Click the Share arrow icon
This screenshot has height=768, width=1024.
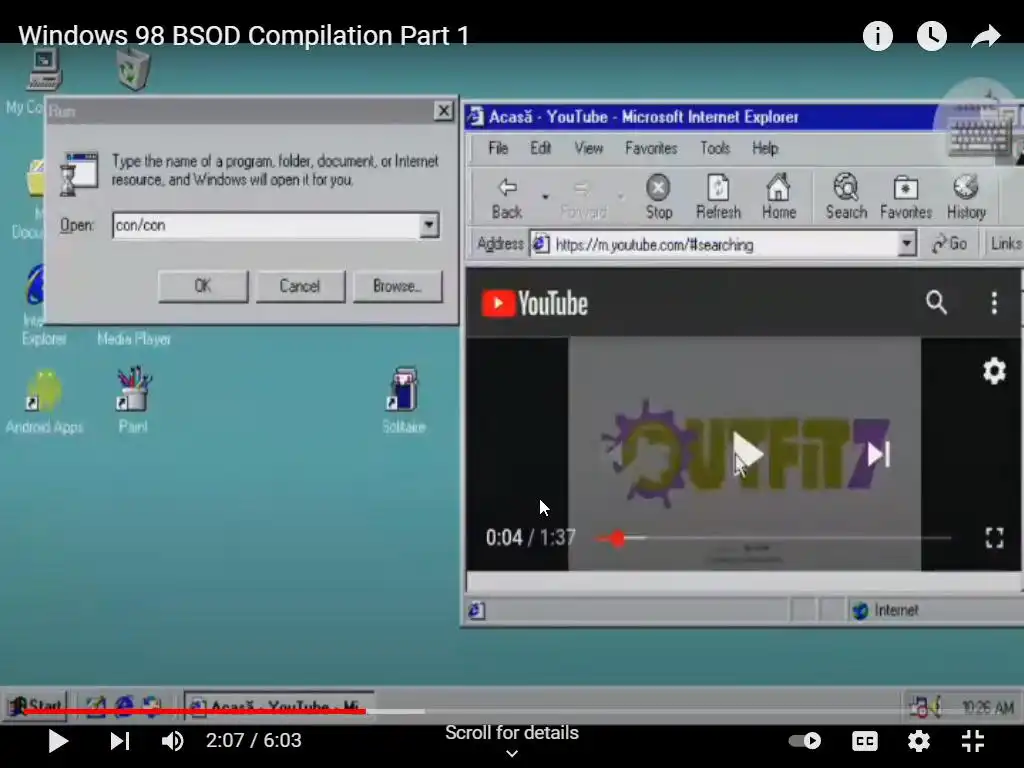[x=985, y=36]
